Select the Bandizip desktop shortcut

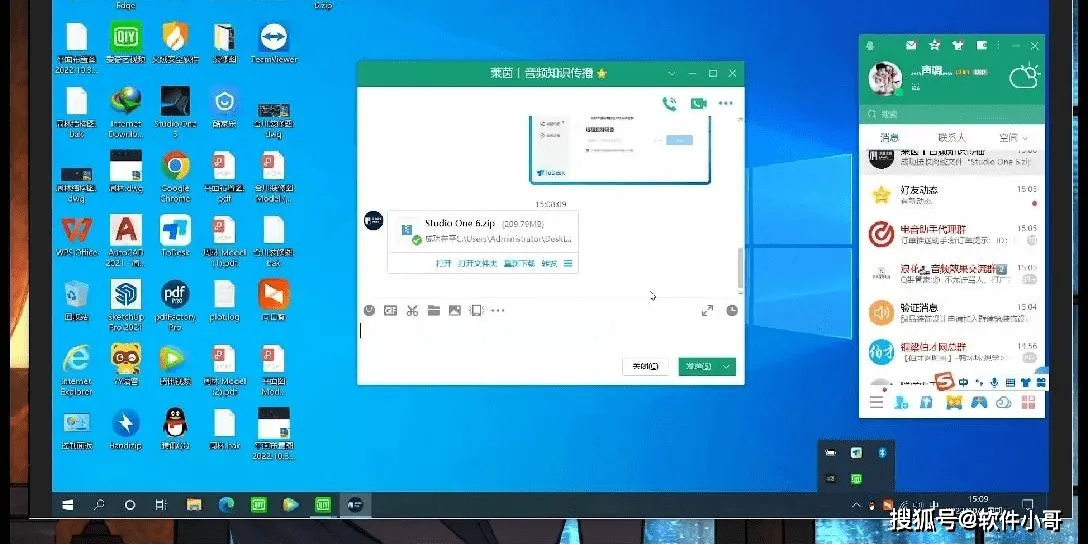coord(126,430)
